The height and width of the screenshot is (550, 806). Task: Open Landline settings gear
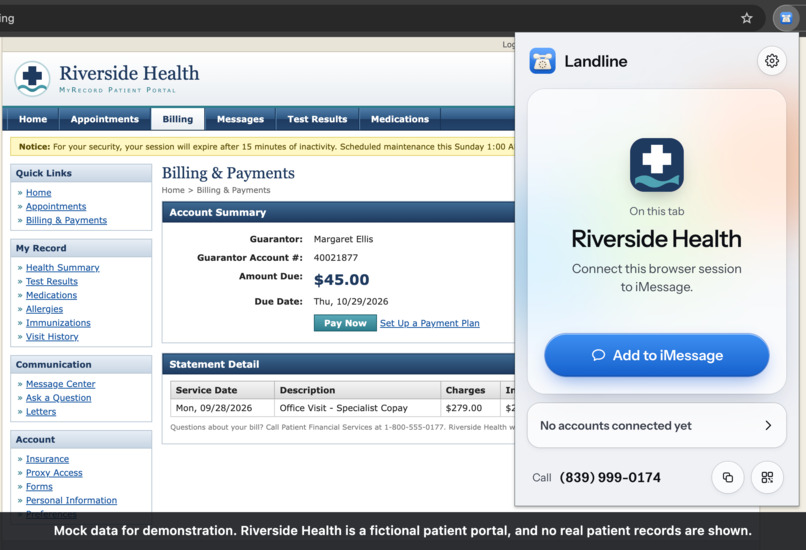pyautogui.click(x=772, y=61)
